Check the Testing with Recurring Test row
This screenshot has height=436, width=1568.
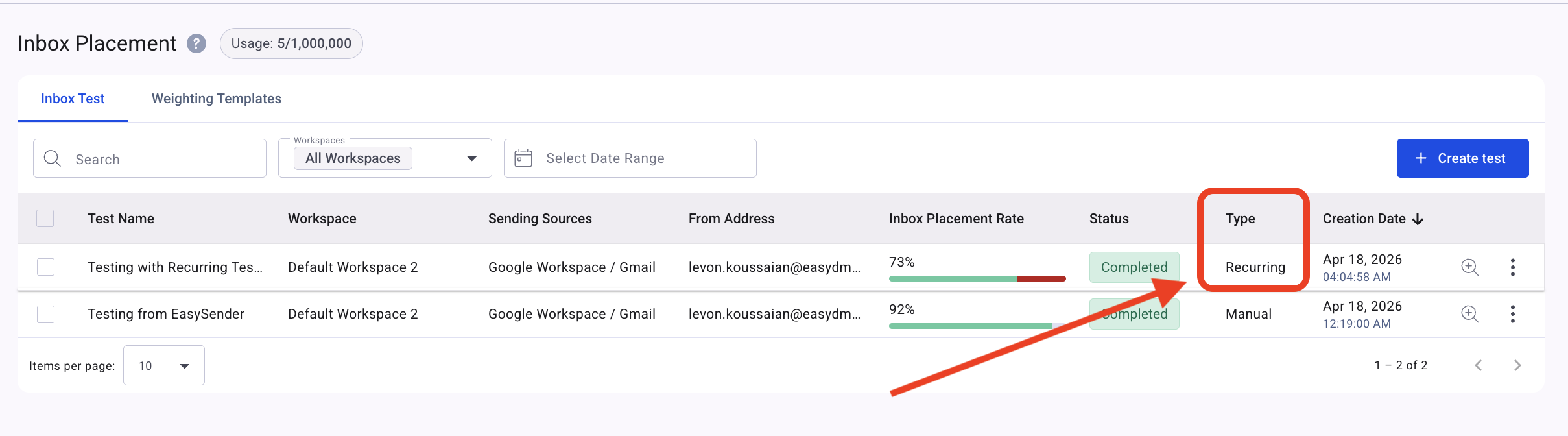[x=45, y=267]
